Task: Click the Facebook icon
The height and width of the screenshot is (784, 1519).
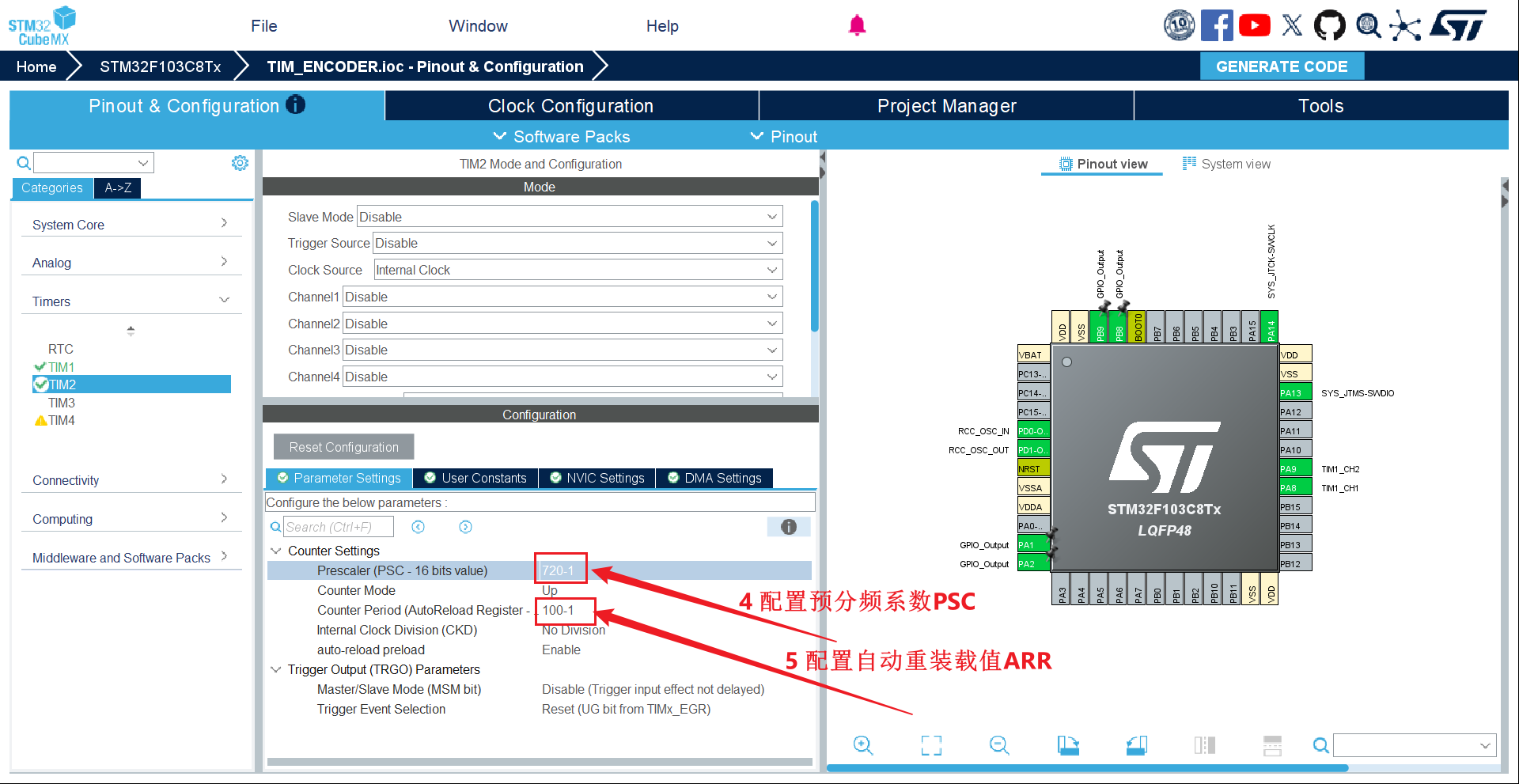Action: (1217, 25)
